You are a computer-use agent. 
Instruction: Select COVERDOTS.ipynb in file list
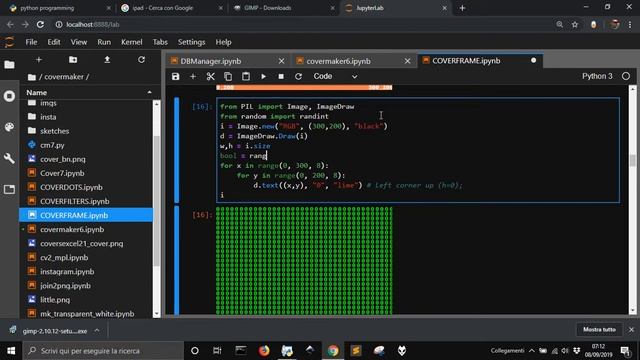(87, 187)
